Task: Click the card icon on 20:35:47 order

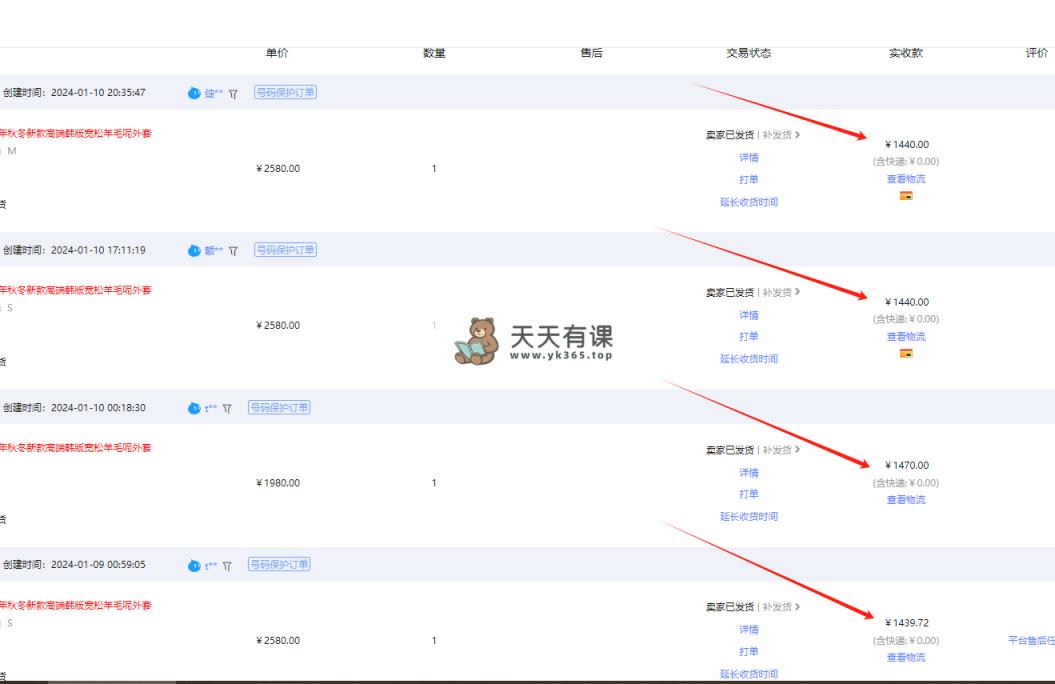Action: (x=906, y=196)
